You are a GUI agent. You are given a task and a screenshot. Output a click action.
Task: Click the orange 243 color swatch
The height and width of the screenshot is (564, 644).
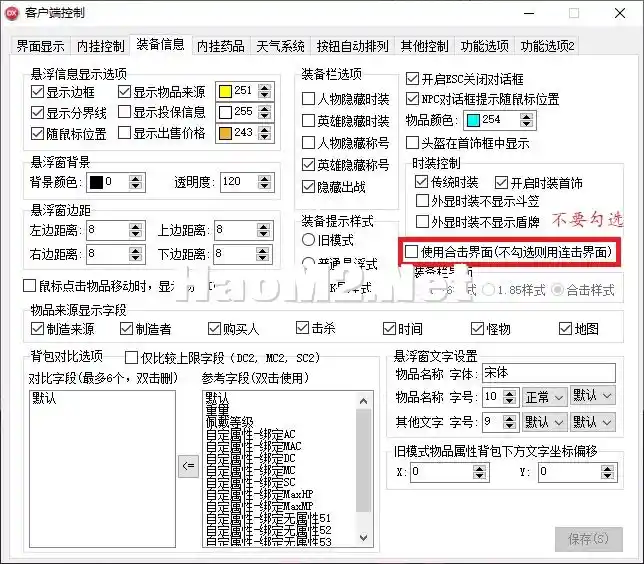225,134
